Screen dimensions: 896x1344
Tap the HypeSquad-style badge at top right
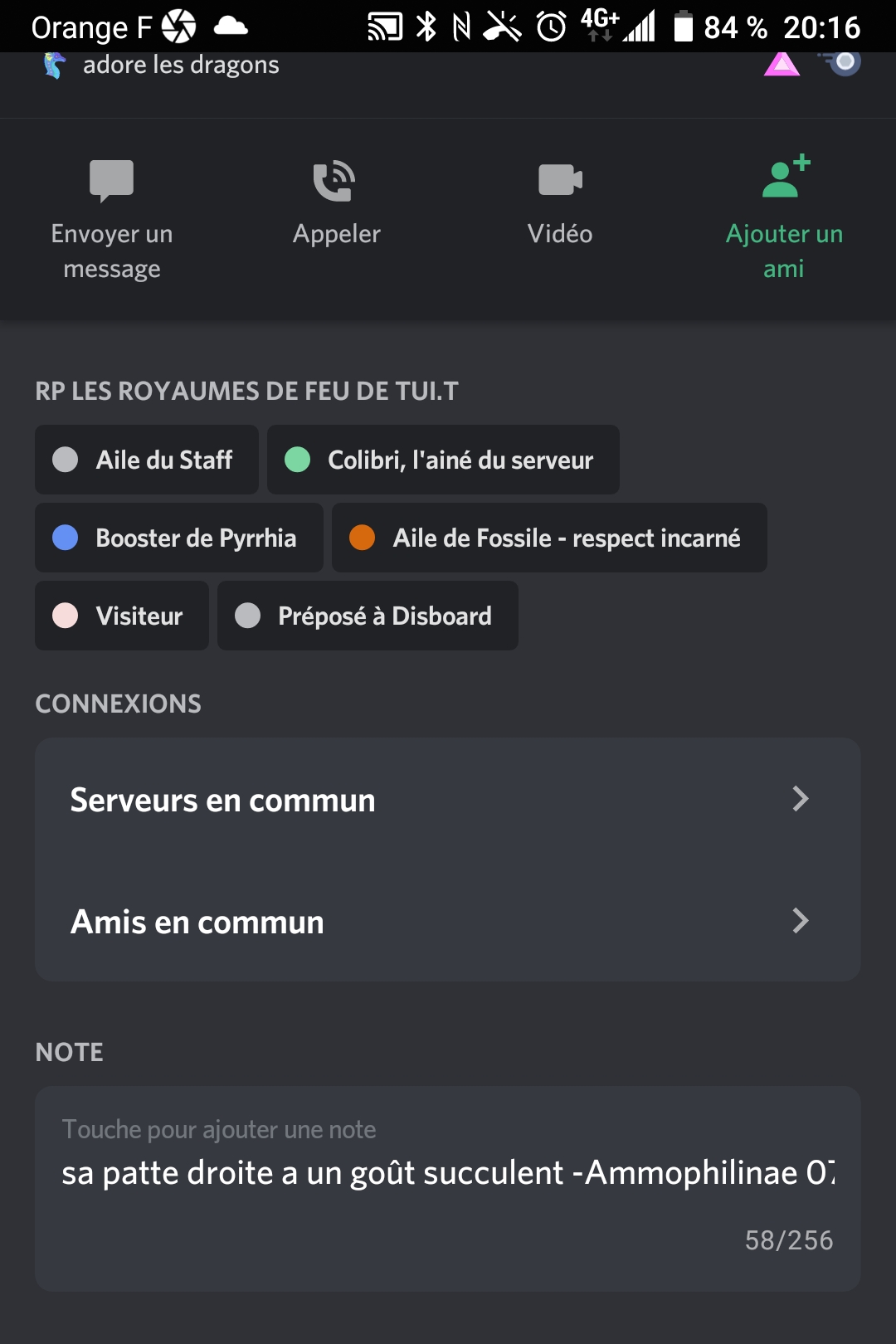[841, 62]
